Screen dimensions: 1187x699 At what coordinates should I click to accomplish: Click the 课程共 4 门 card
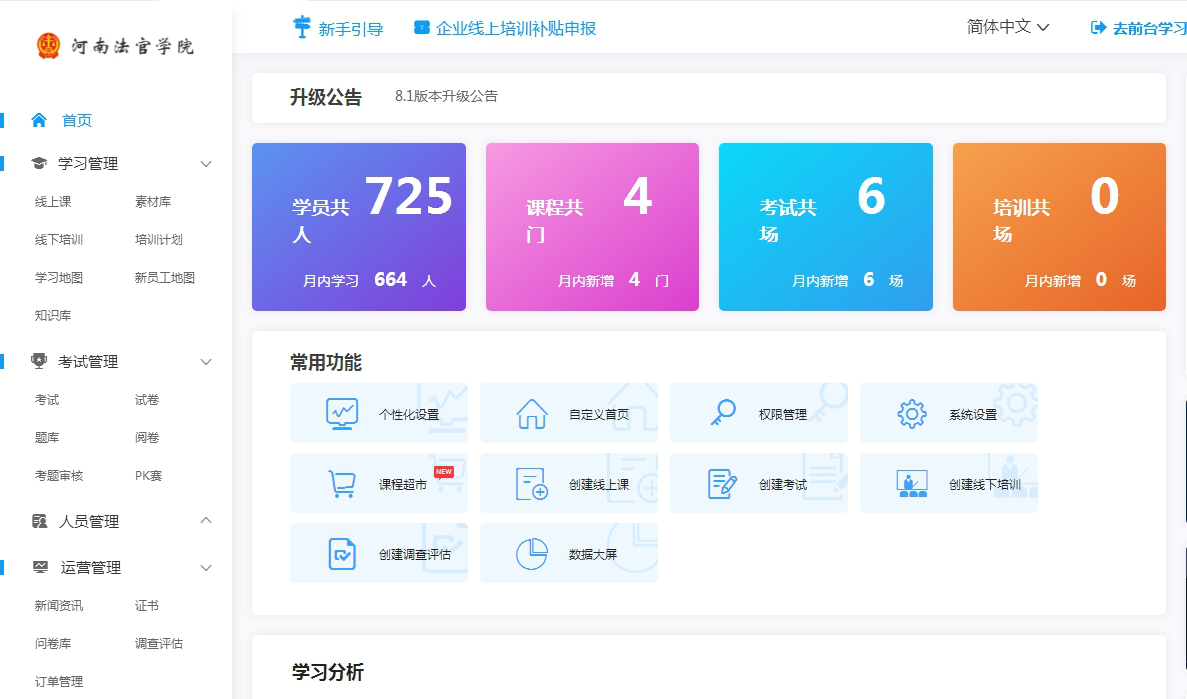tap(592, 226)
